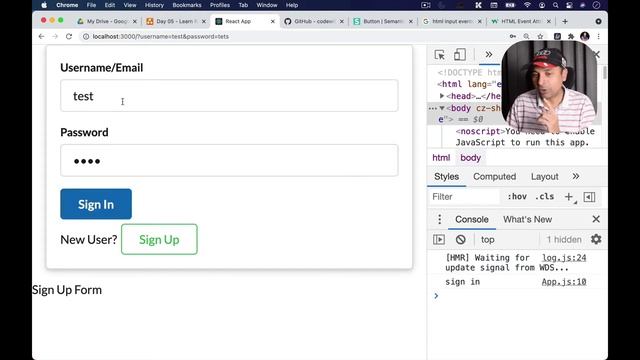Open Control Center in the menu bar
Screen dimensions: 640x360
(569, 5)
